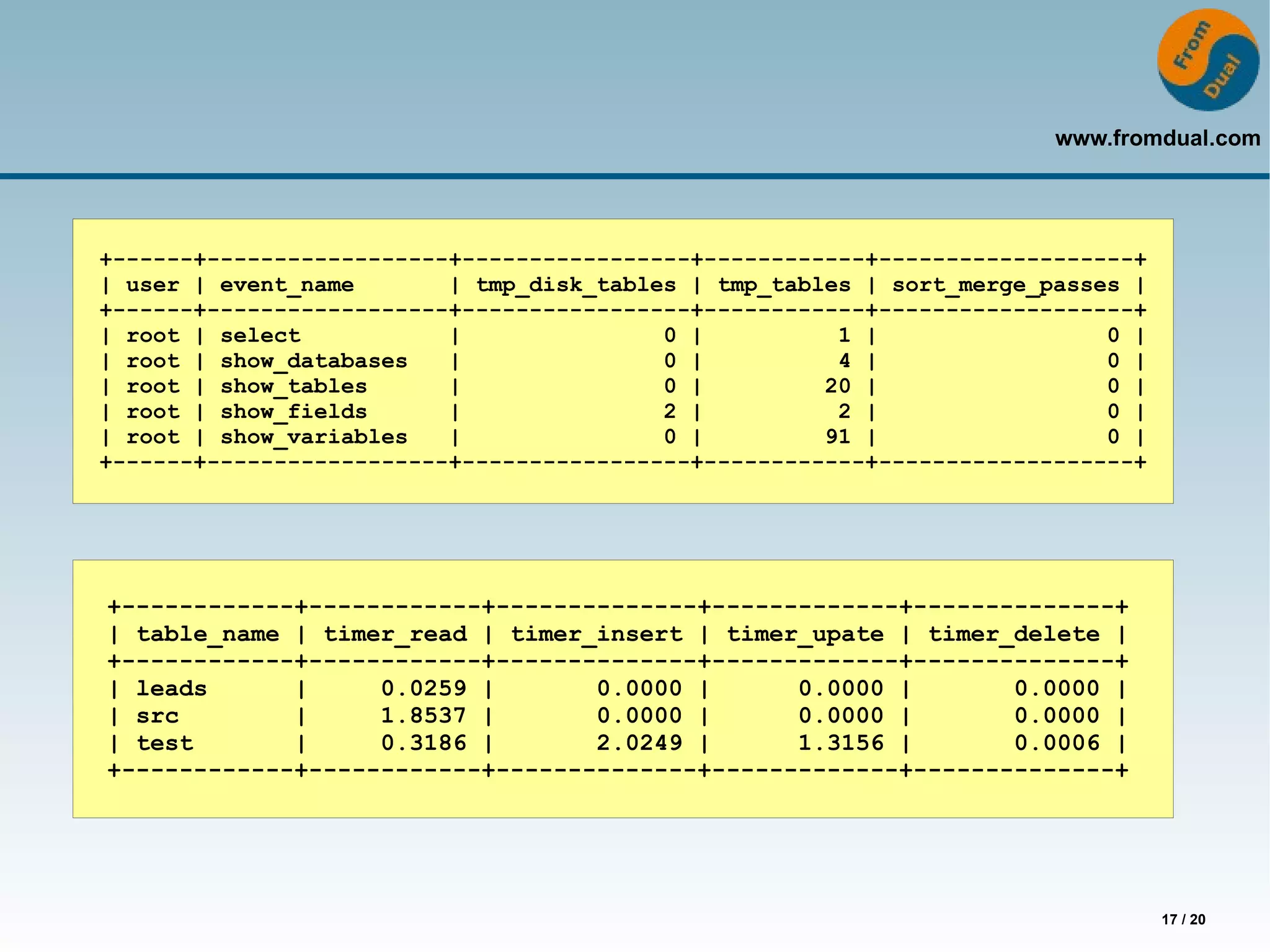
Task: Click timer_read value 0.3186
Action: point(424,742)
